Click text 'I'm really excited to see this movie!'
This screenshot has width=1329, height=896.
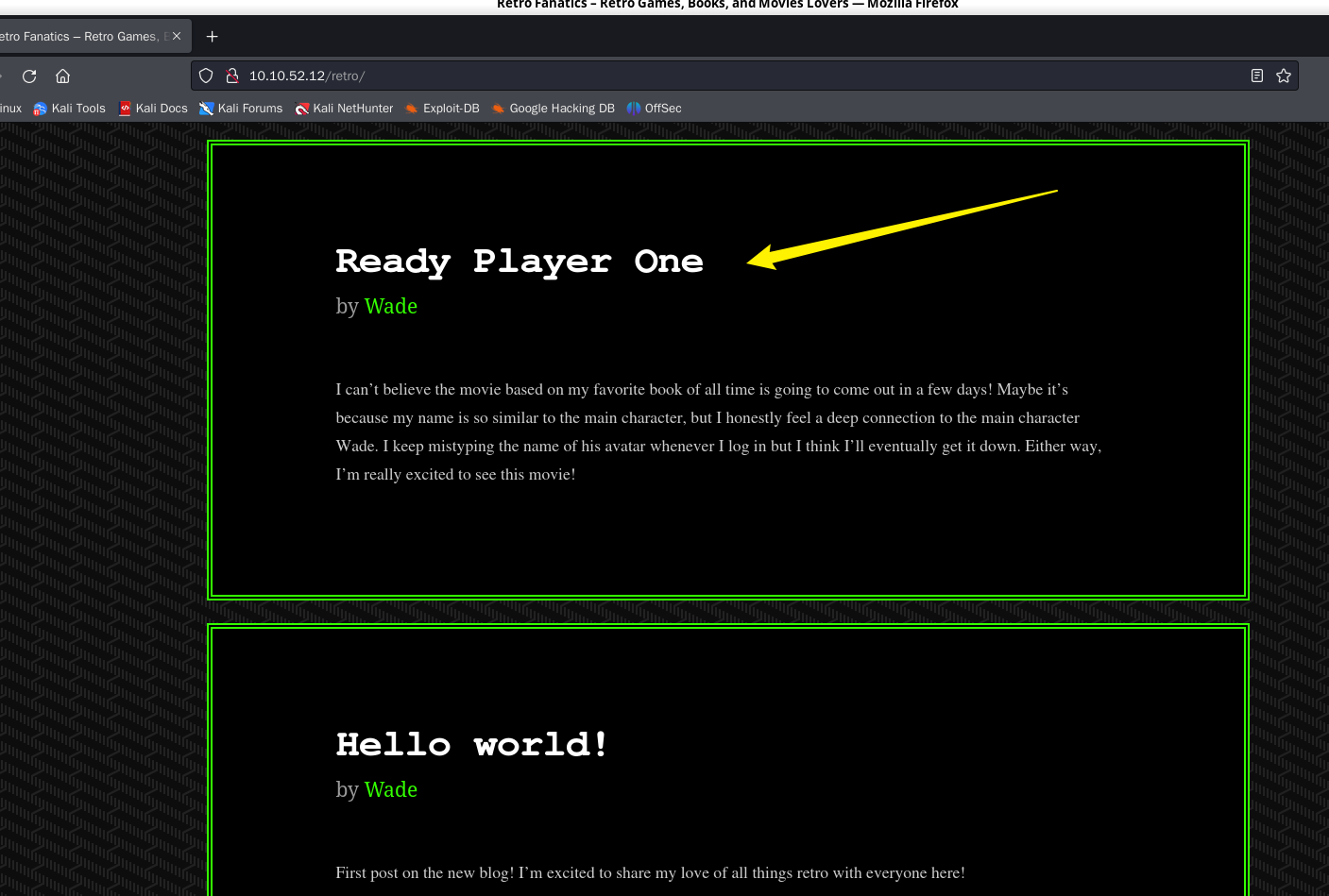click(455, 475)
